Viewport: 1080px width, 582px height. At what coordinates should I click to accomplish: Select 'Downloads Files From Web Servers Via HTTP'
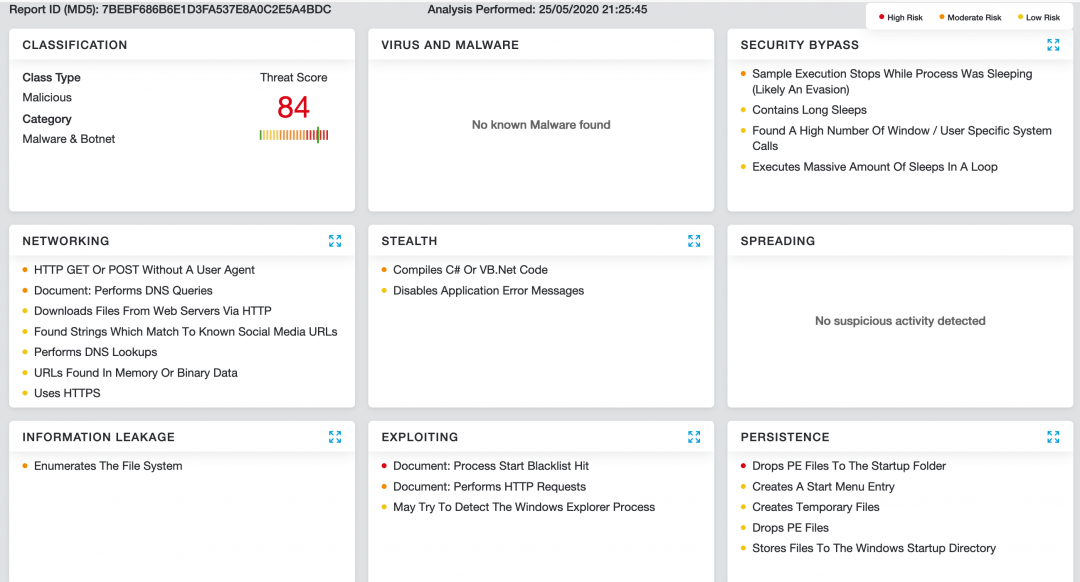click(153, 311)
